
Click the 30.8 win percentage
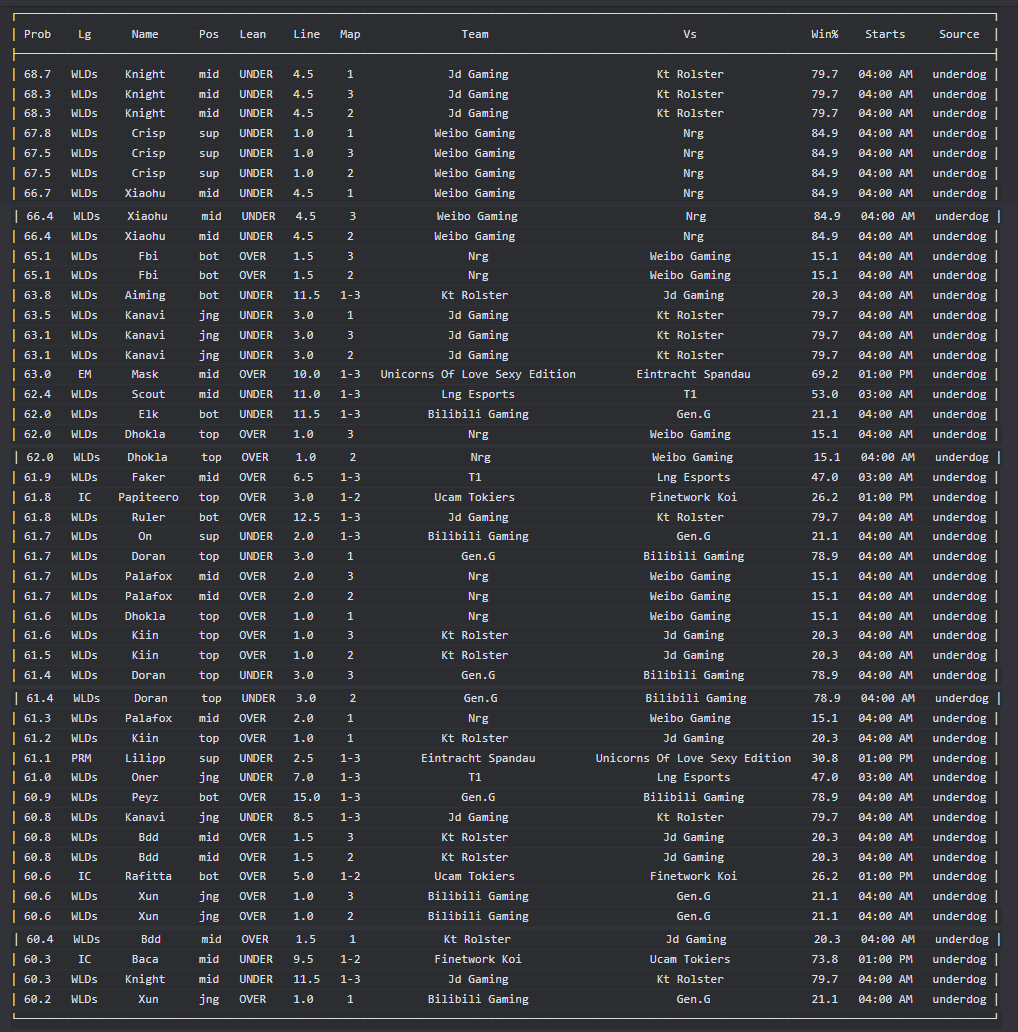(825, 758)
